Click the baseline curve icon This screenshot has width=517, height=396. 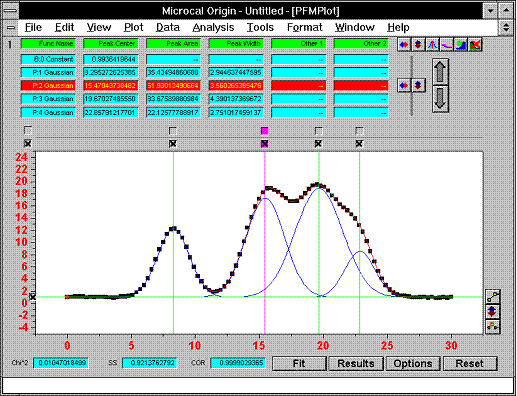click(447, 44)
